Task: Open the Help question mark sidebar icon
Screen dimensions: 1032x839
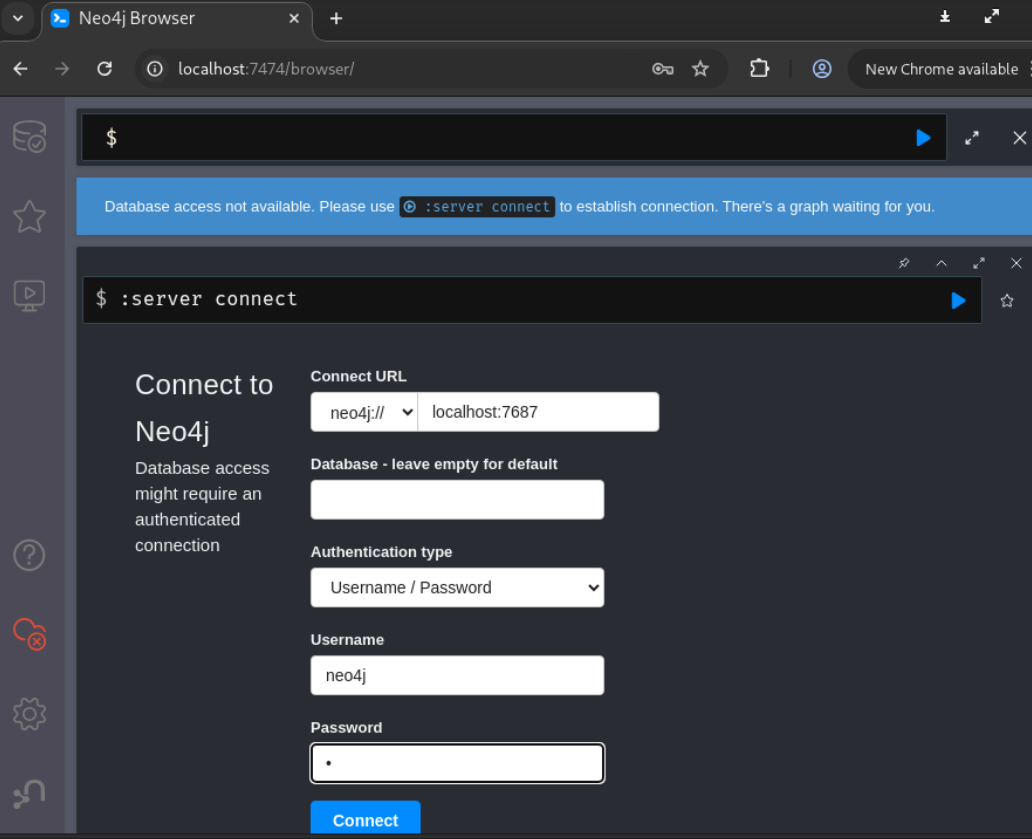Action: [30, 555]
